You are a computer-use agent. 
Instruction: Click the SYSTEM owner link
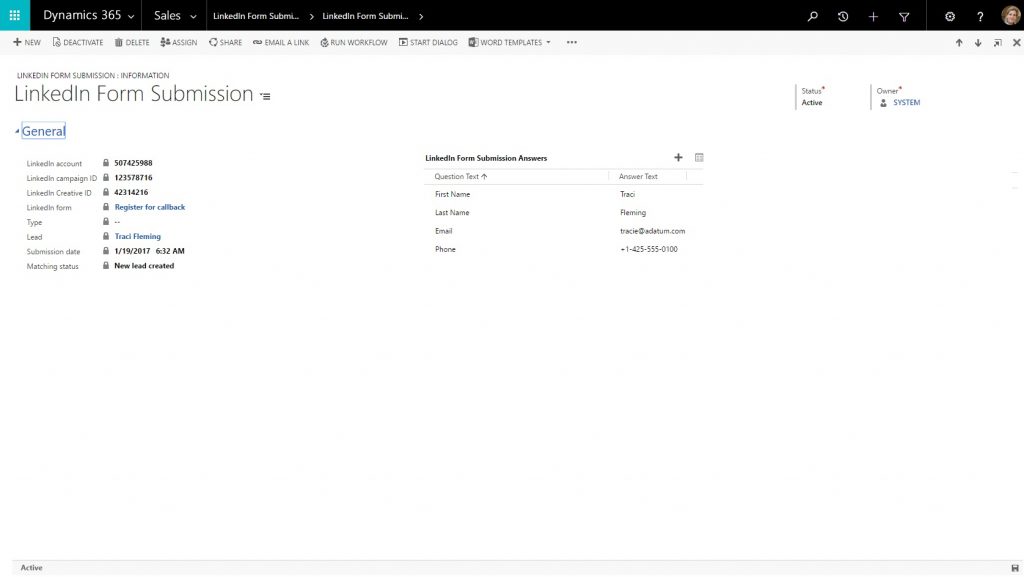point(906,102)
